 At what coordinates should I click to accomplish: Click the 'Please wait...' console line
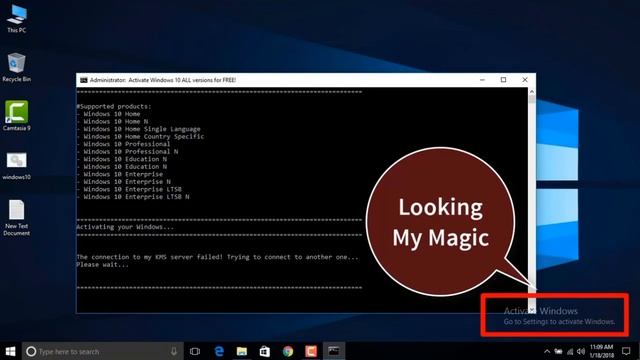(102, 264)
